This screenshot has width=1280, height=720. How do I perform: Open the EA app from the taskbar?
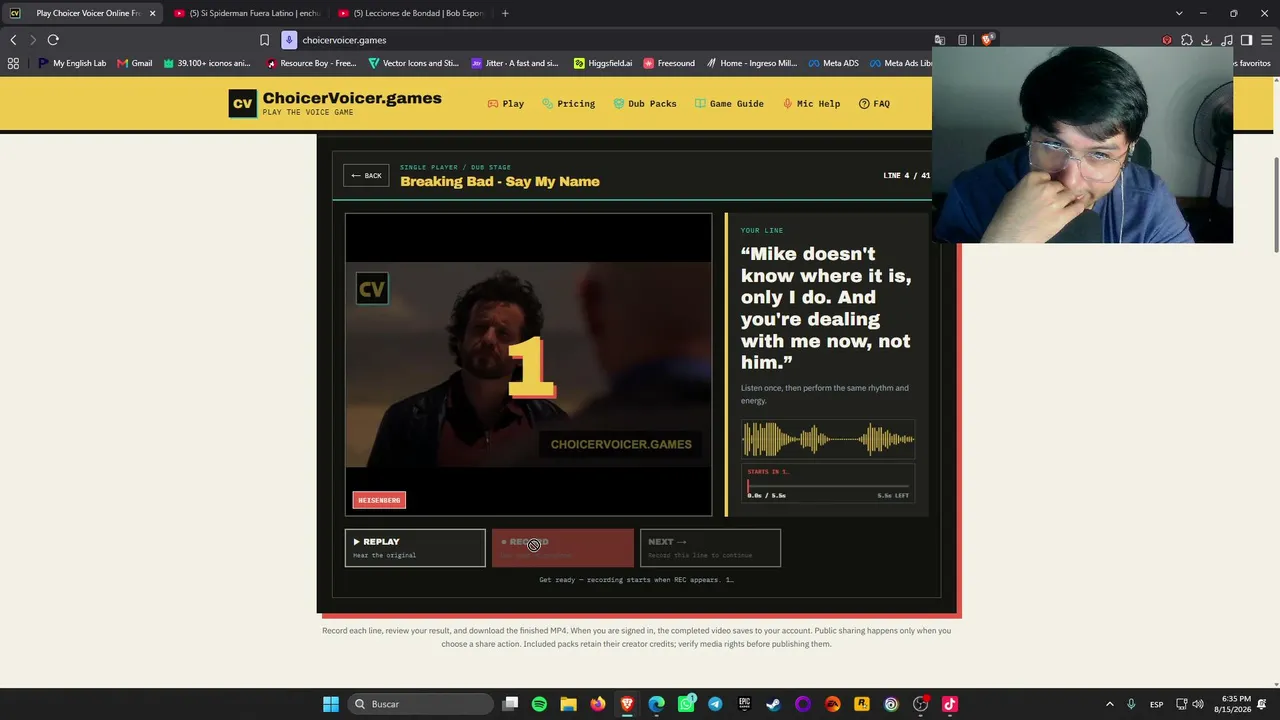[x=832, y=704]
